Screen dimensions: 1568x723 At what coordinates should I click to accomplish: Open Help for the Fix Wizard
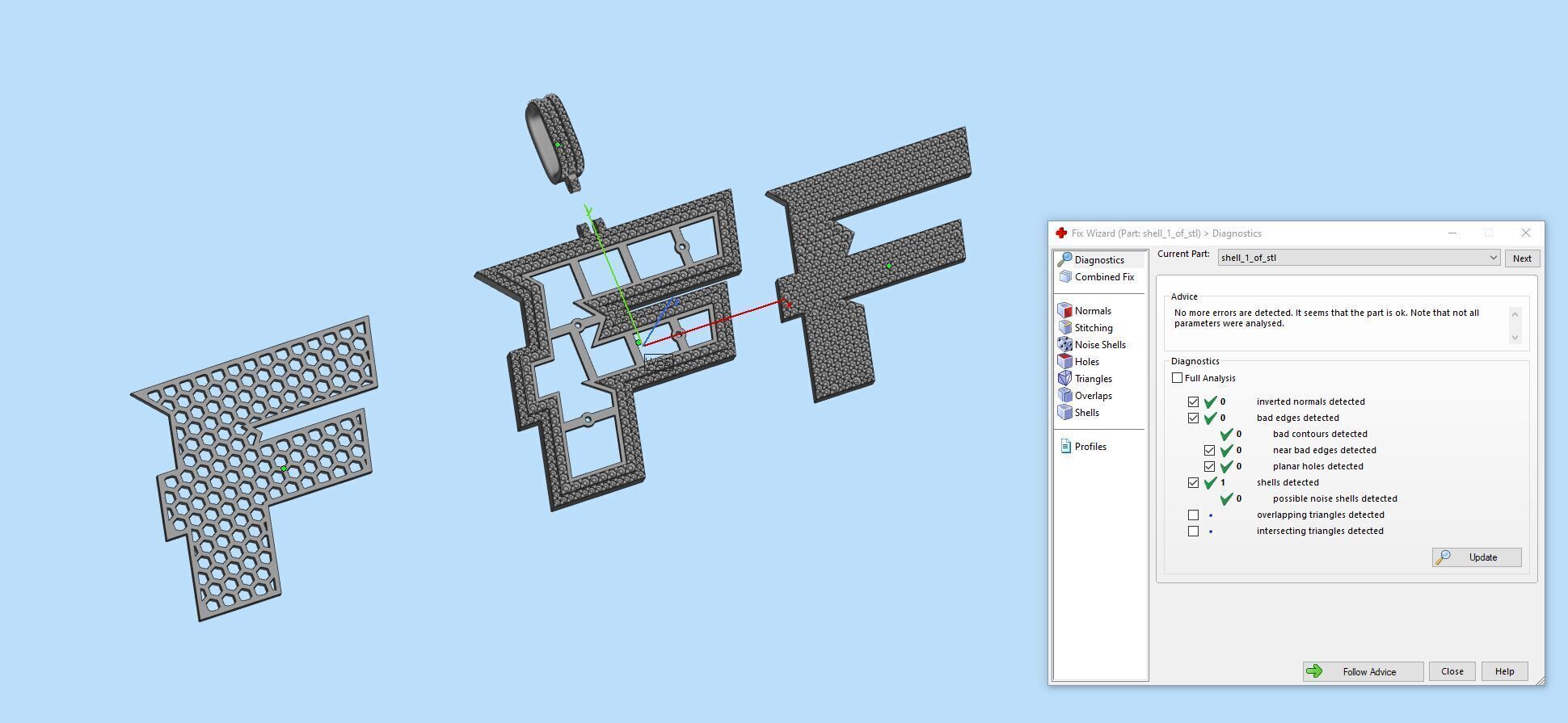coord(1504,671)
